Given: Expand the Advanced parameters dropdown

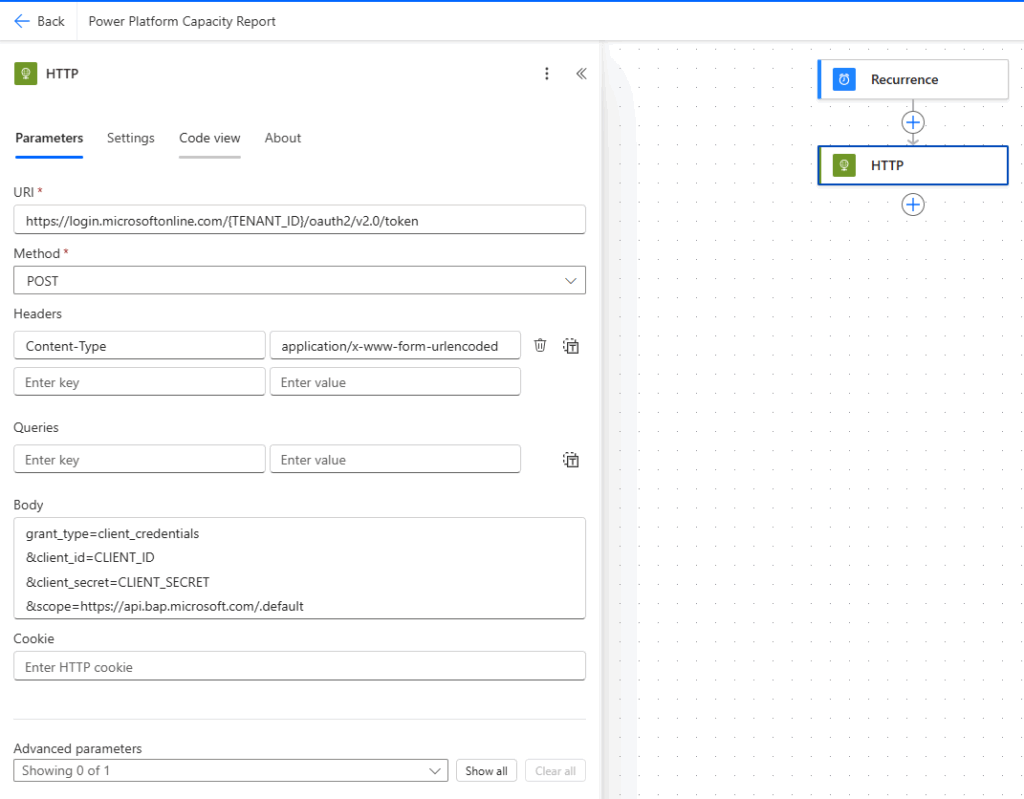Looking at the screenshot, I should point(230,771).
